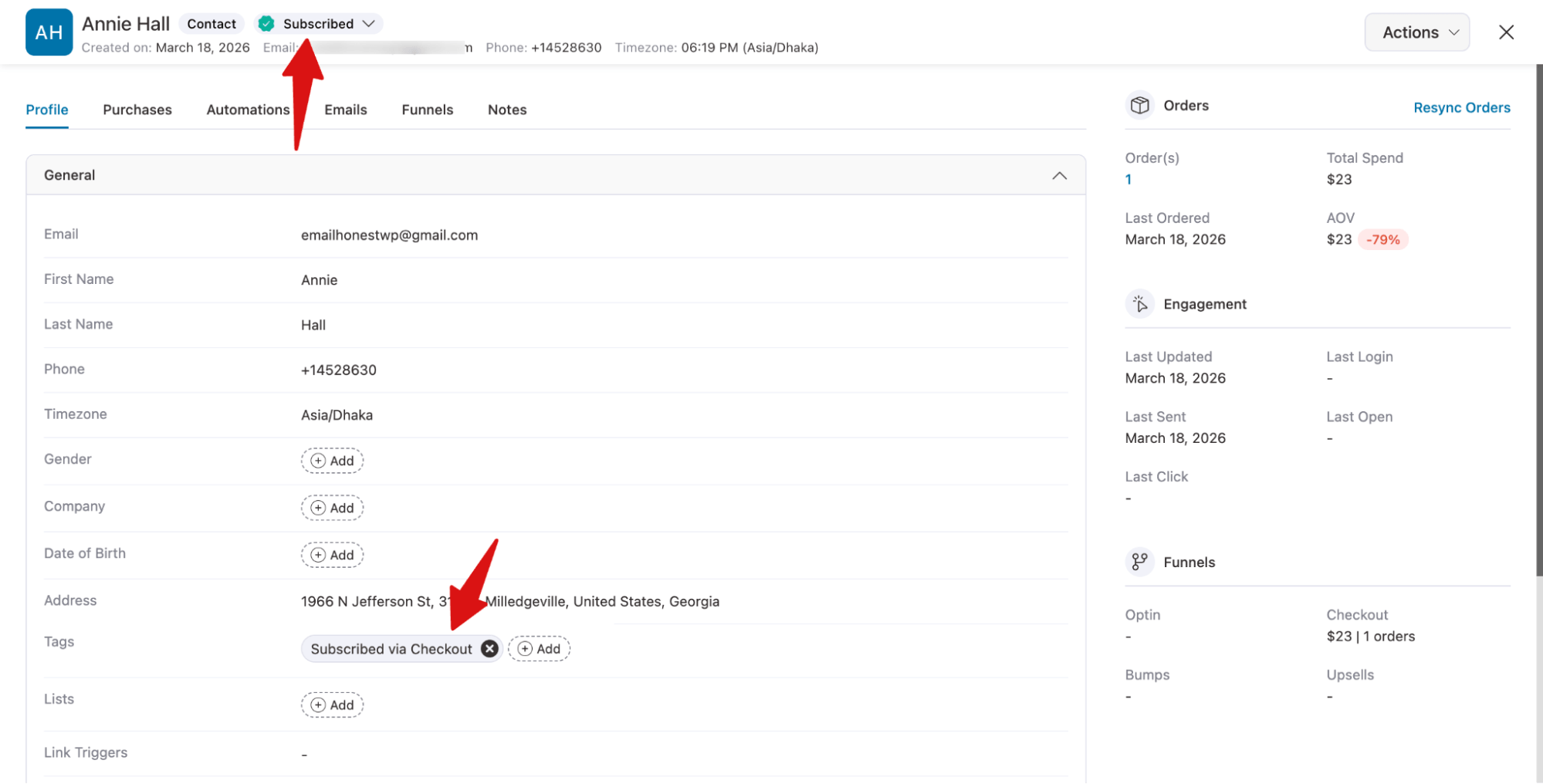Open the Actions dropdown
This screenshot has width=1543, height=784.
coord(1416,32)
